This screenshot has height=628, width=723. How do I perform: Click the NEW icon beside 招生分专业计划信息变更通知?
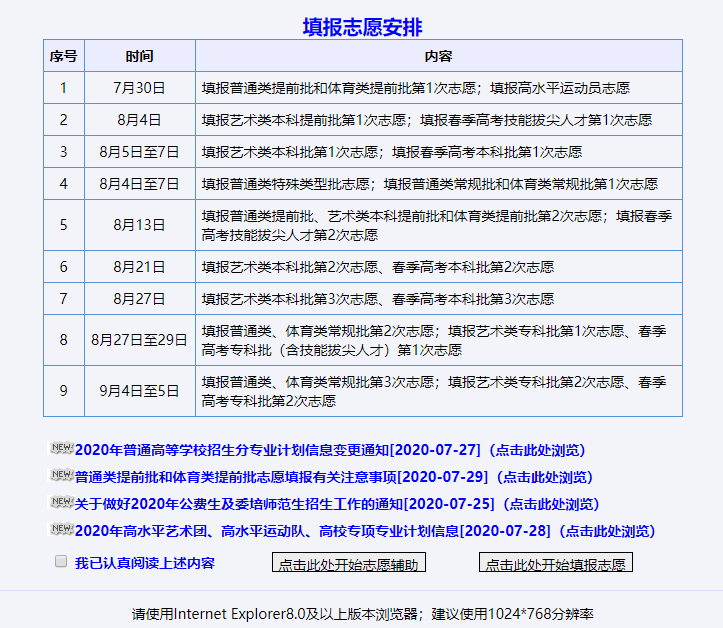(61, 449)
